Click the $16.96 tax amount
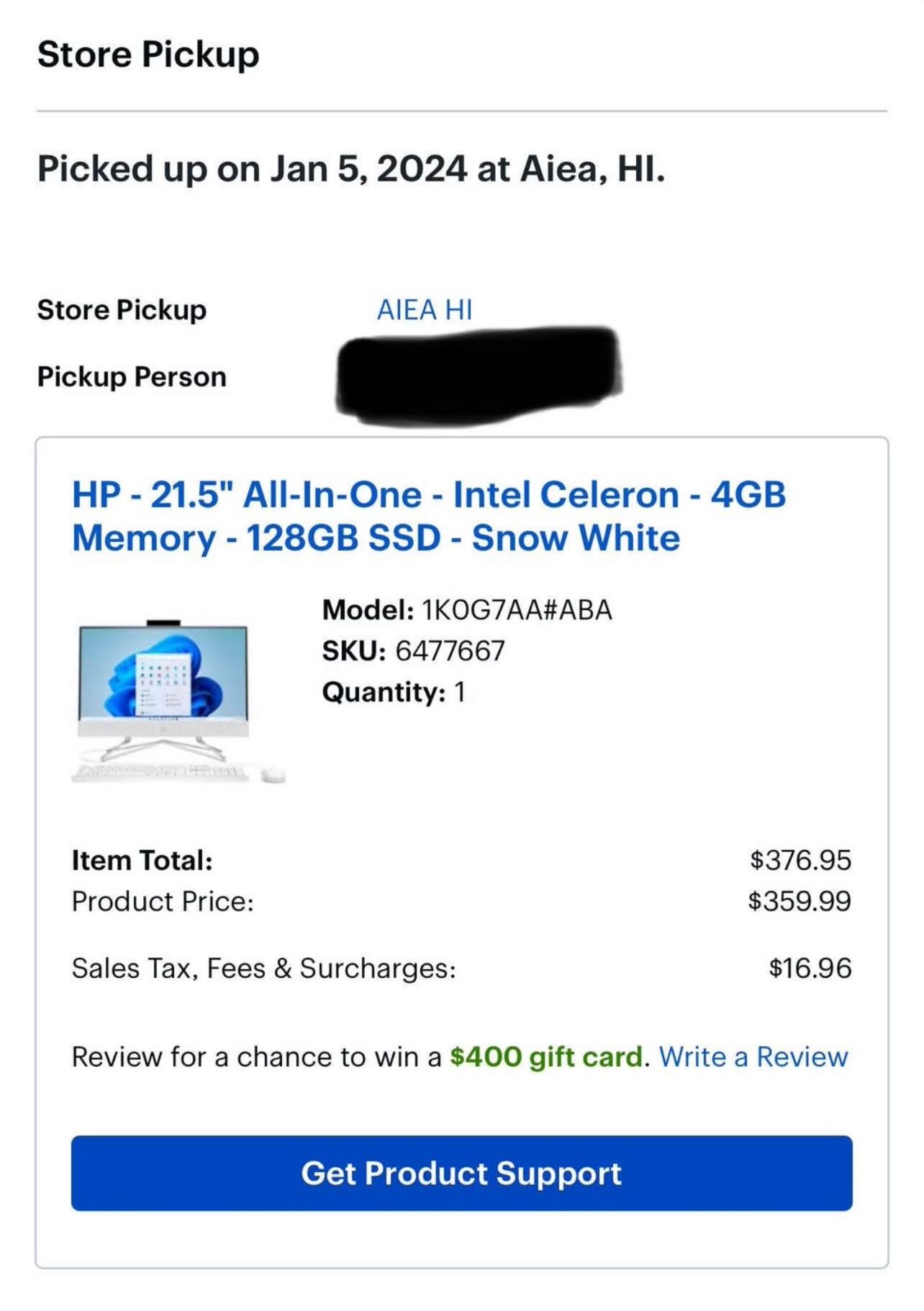924x1311 pixels. [810, 968]
